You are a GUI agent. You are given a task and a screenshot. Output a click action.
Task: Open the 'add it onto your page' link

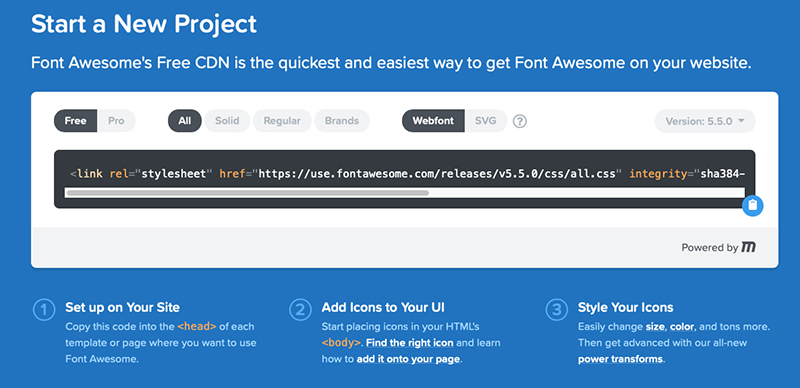pyautogui.click(x=408, y=359)
